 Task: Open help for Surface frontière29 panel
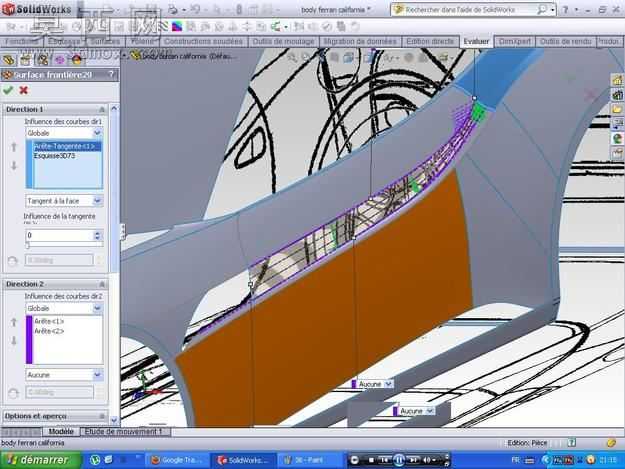(111, 75)
